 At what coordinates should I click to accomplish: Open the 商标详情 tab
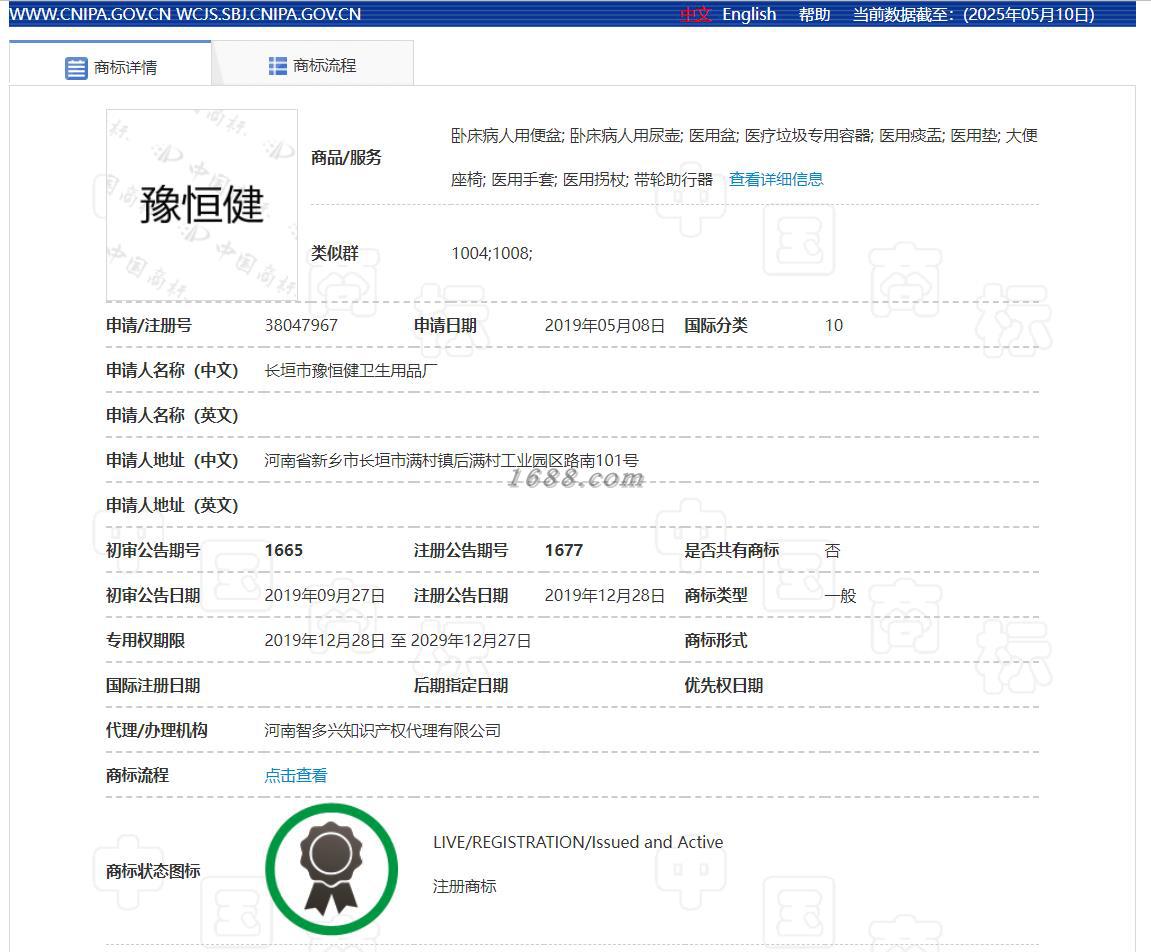pyautogui.click(x=110, y=66)
